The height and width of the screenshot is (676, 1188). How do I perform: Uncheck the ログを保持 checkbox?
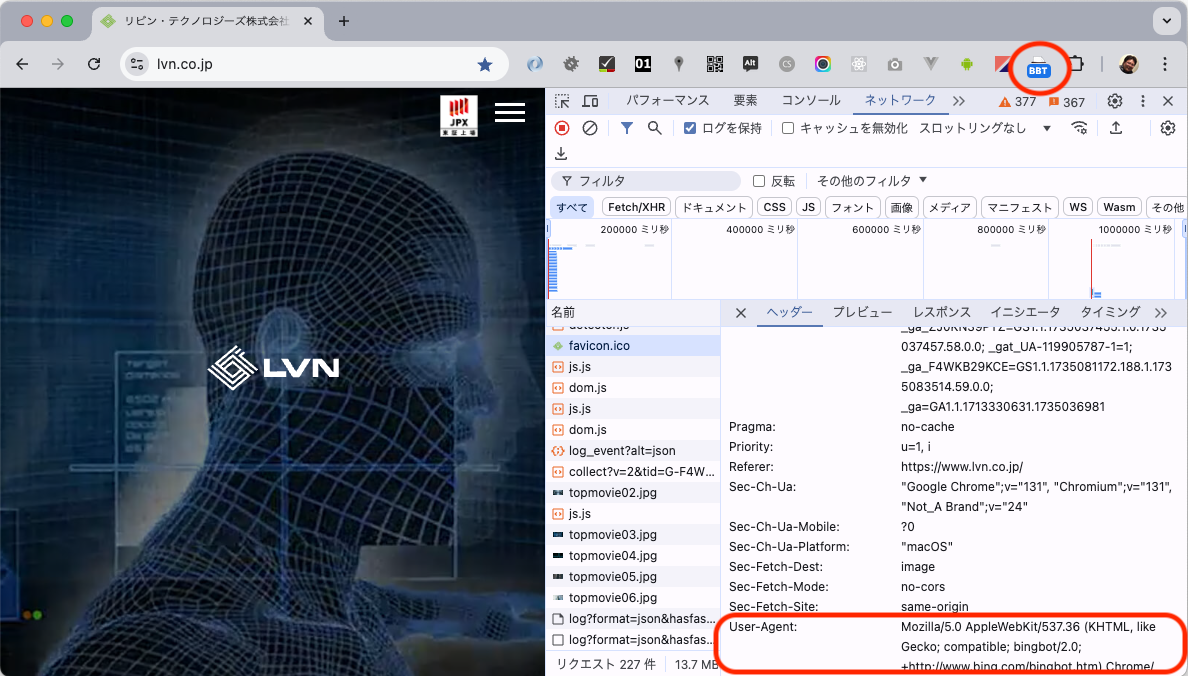(x=690, y=128)
